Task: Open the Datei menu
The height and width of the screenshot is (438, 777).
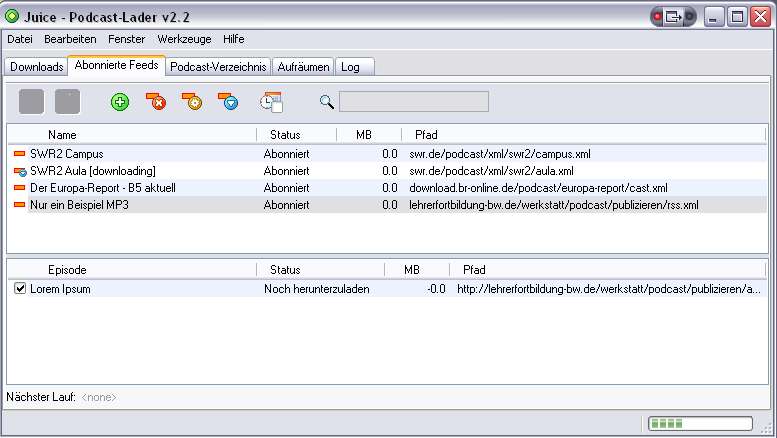Action: click(20, 39)
